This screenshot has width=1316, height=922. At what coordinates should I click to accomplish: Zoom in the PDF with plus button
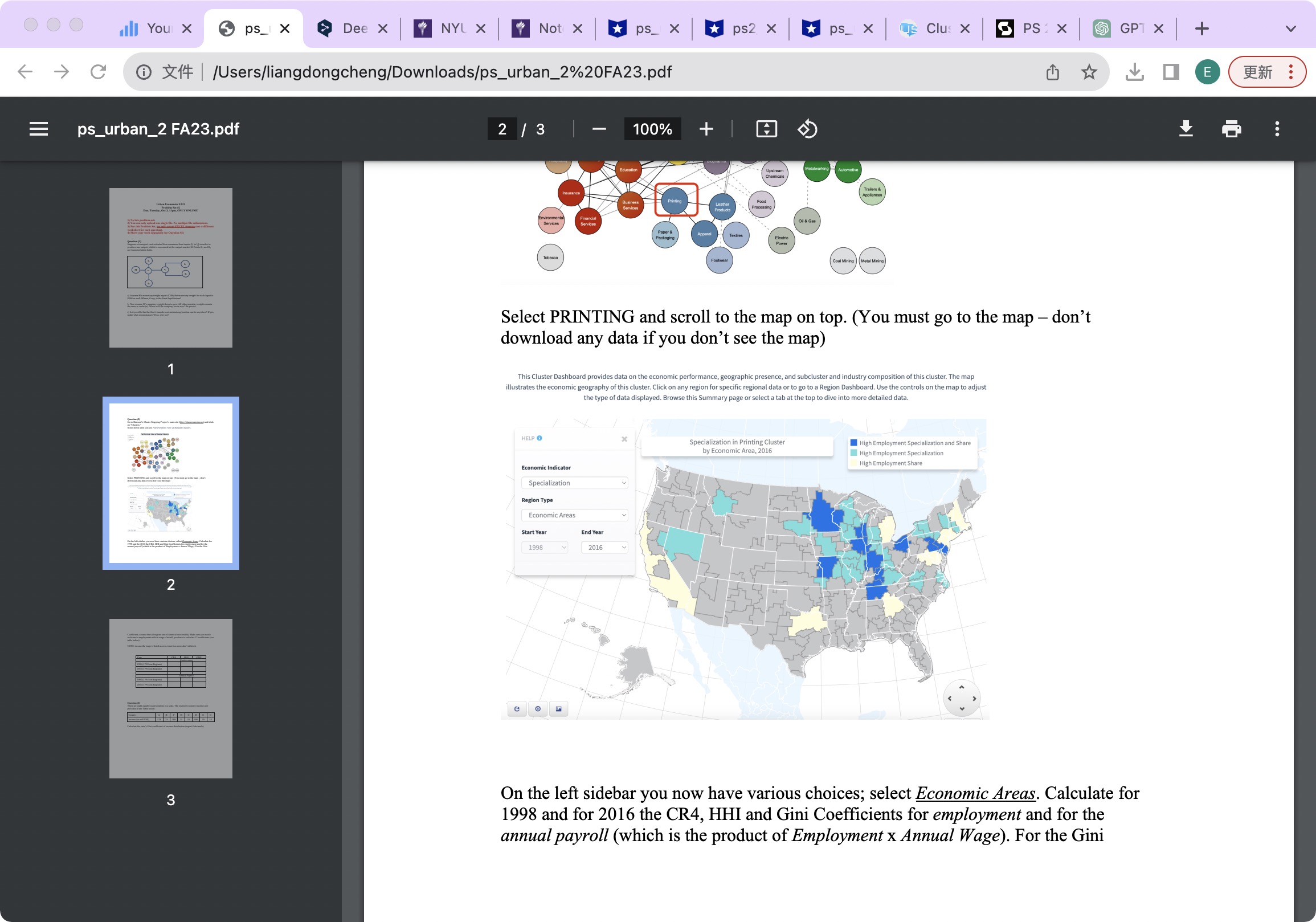tap(706, 129)
